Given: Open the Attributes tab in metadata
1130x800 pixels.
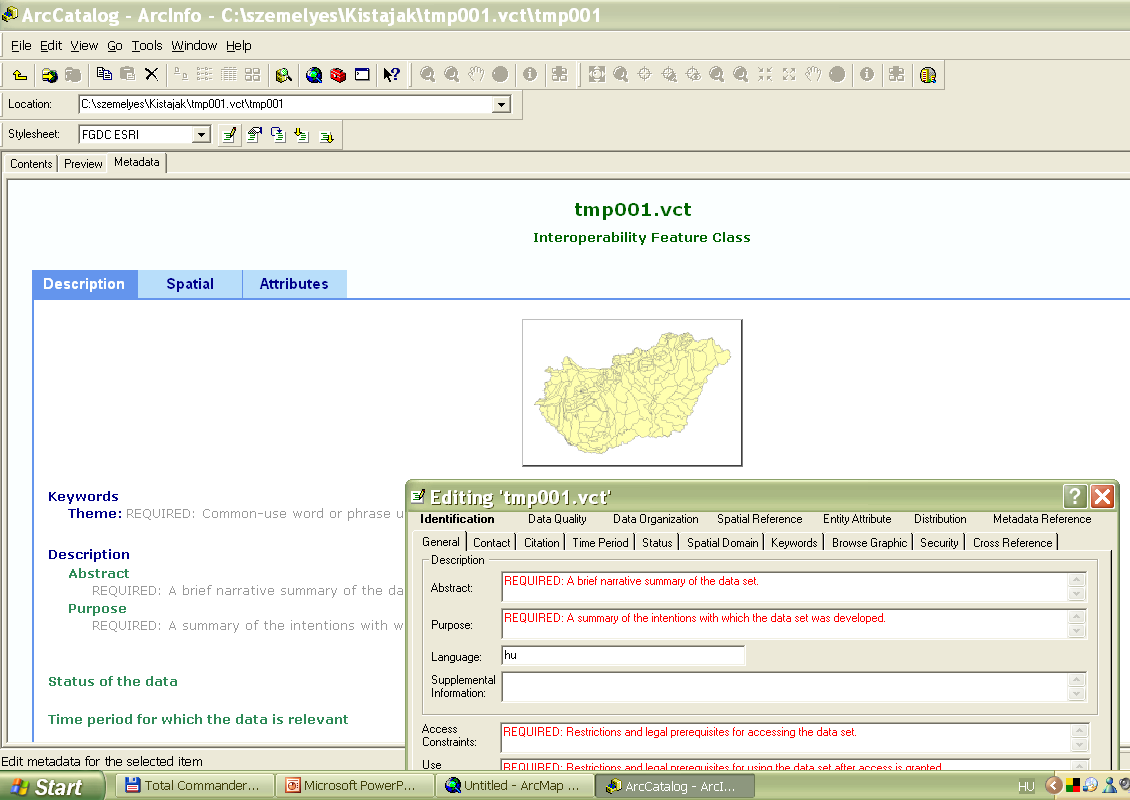Looking at the screenshot, I should 294,284.
